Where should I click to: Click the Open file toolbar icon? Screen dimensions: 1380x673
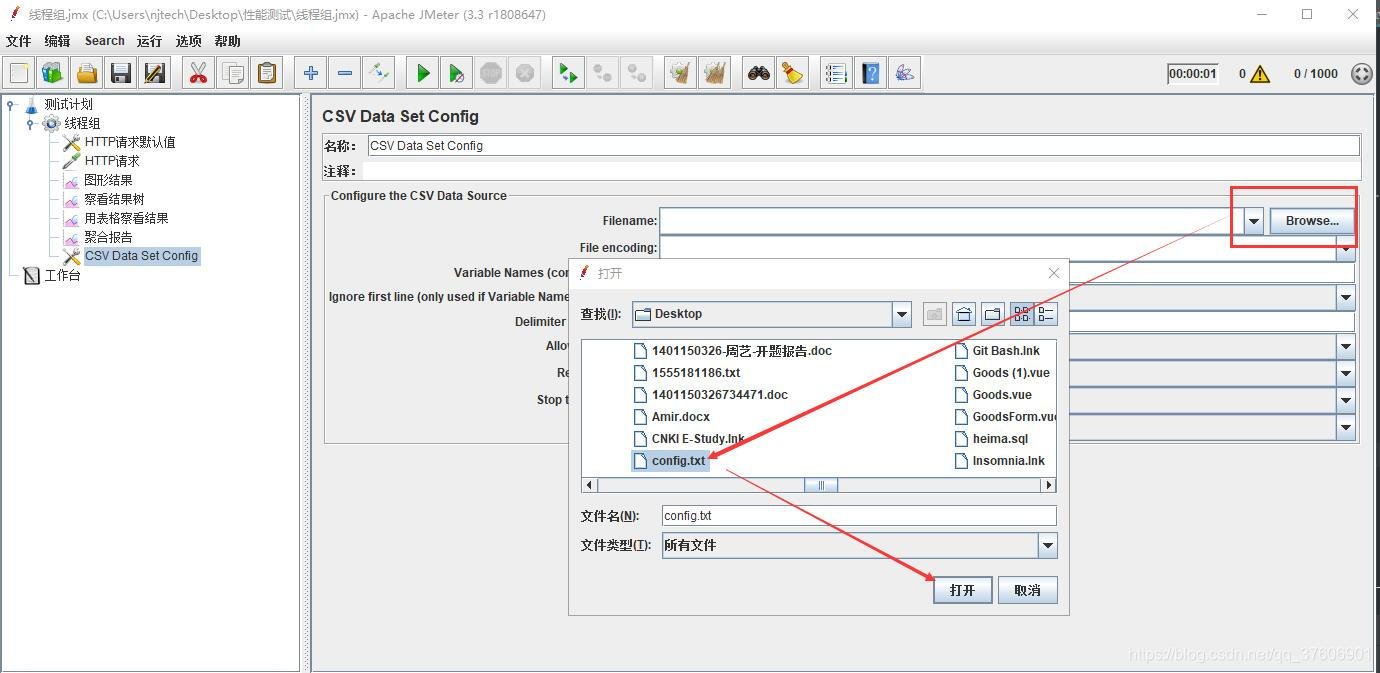coord(87,73)
